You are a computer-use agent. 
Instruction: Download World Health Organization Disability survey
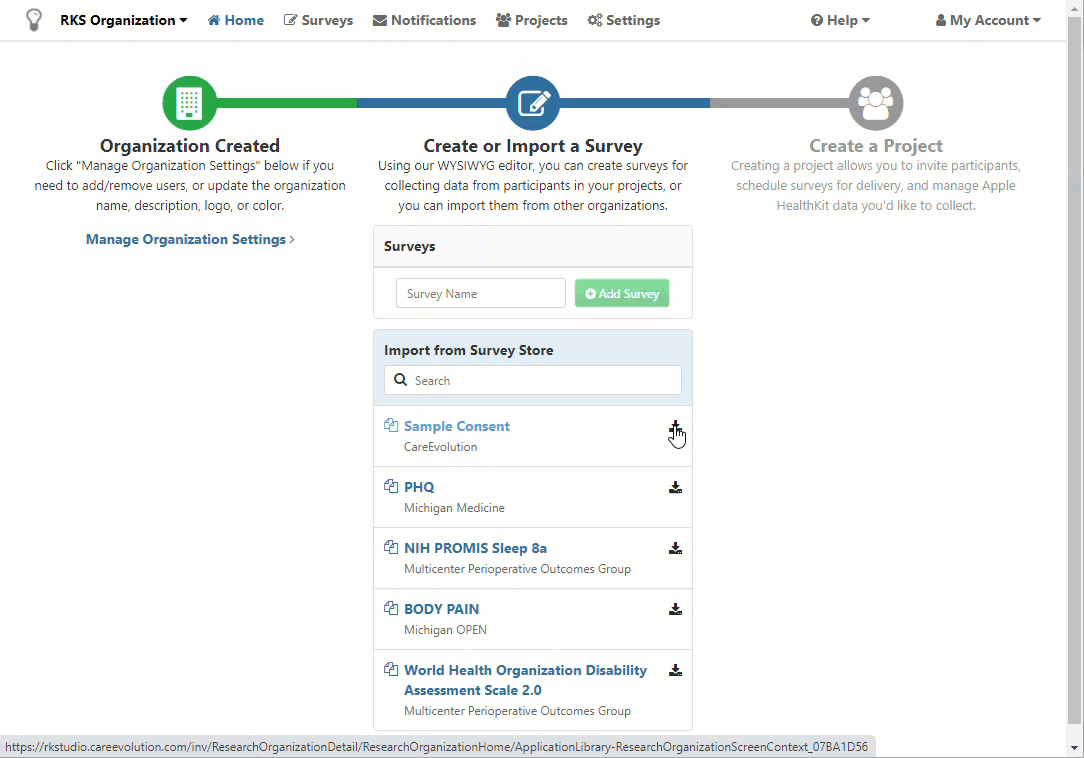click(675, 671)
